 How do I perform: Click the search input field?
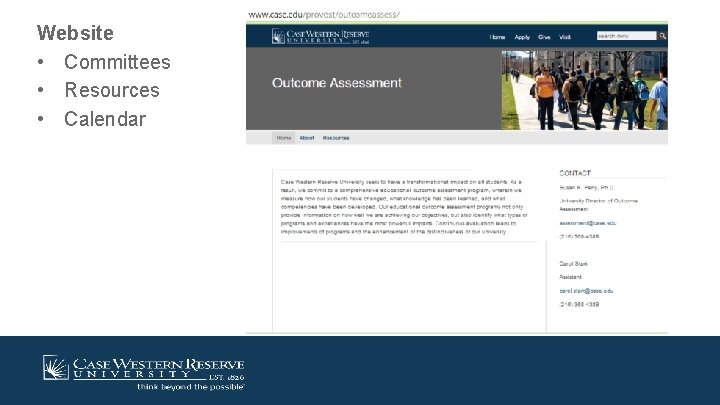click(x=626, y=36)
